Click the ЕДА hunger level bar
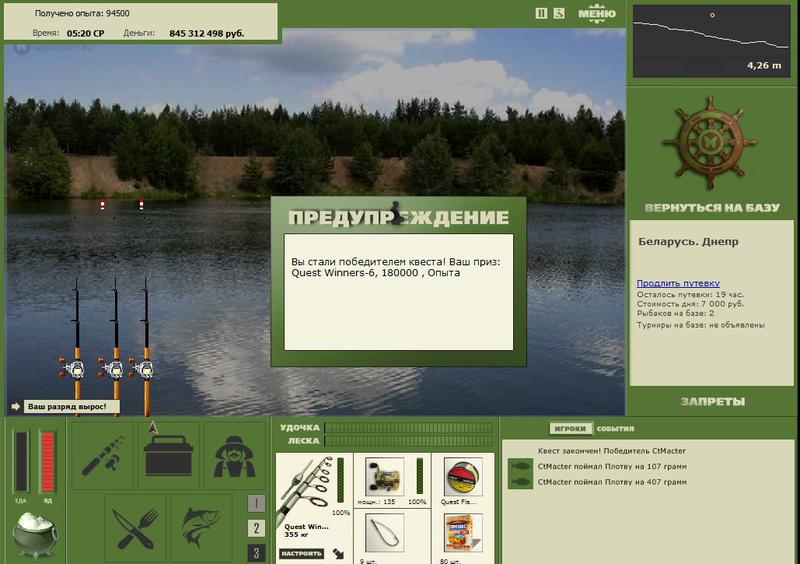The image size is (800, 564). pyautogui.click(x=21, y=462)
